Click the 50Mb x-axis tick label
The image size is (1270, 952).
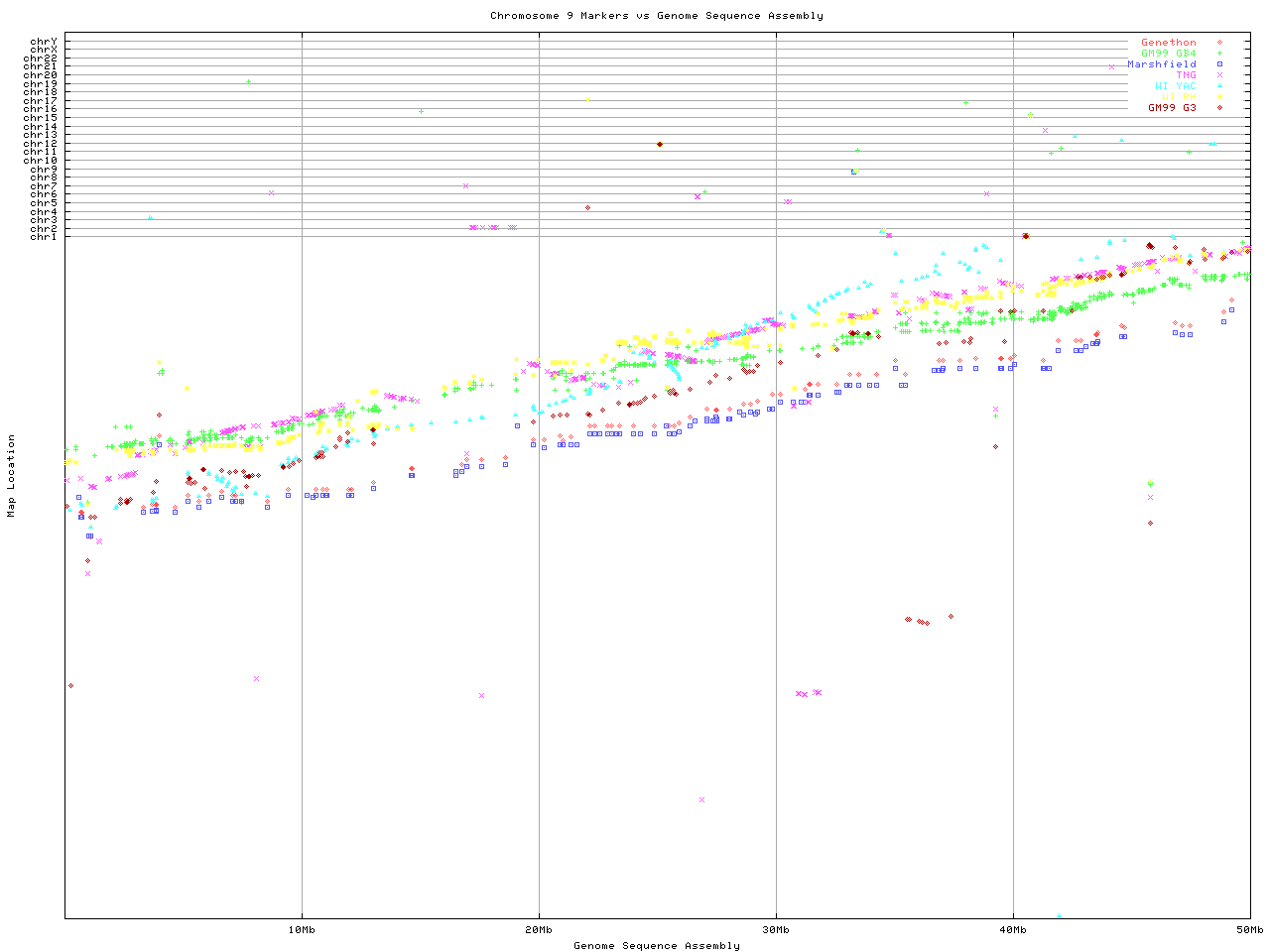(x=1249, y=930)
